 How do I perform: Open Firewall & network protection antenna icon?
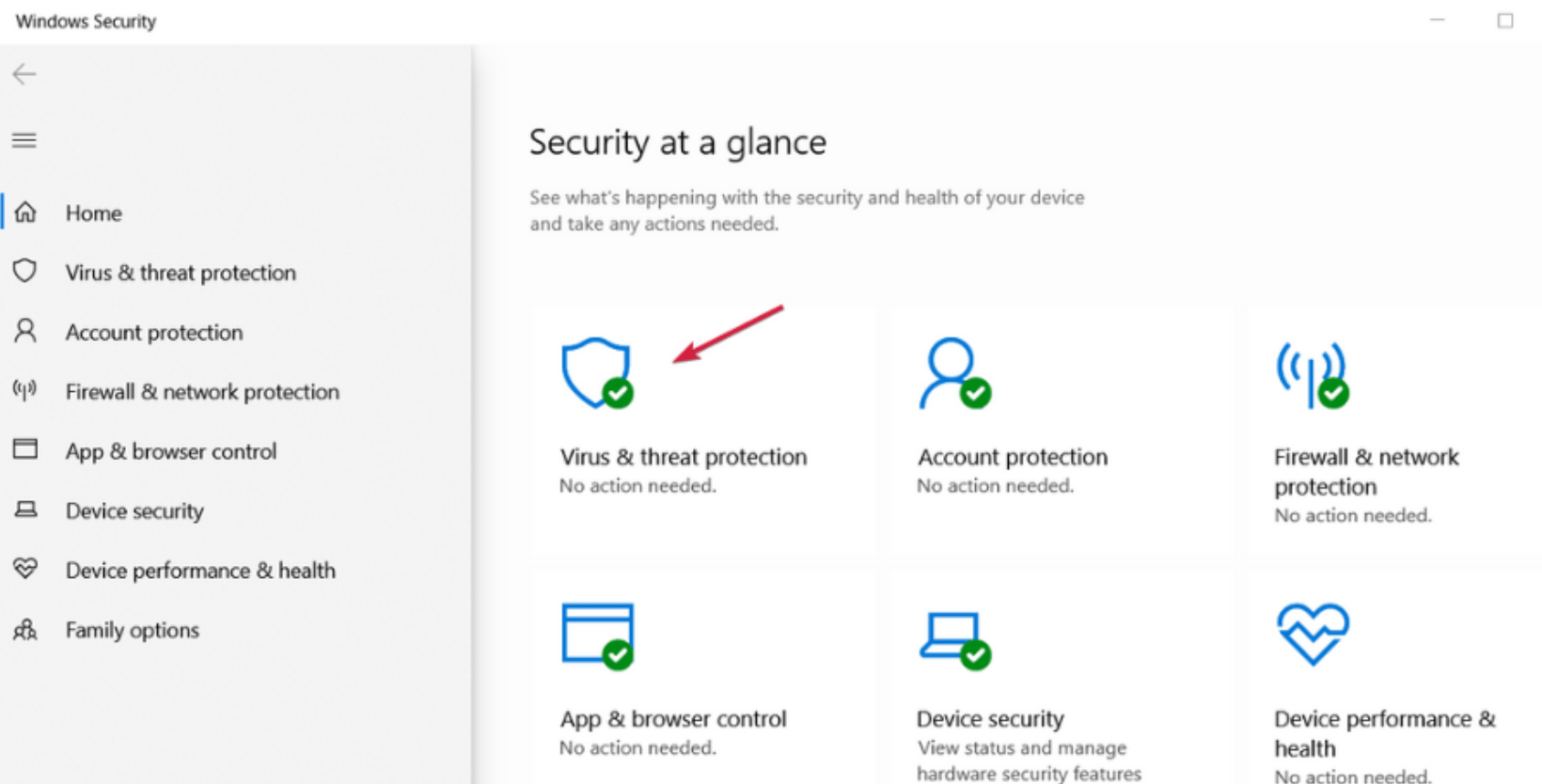pos(1309,373)
